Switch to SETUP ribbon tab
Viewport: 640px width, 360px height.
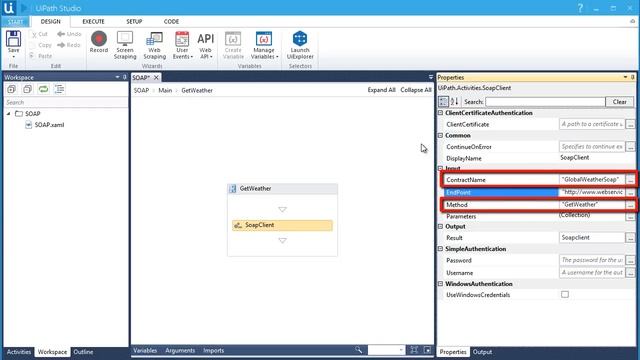tap(134, 22)
